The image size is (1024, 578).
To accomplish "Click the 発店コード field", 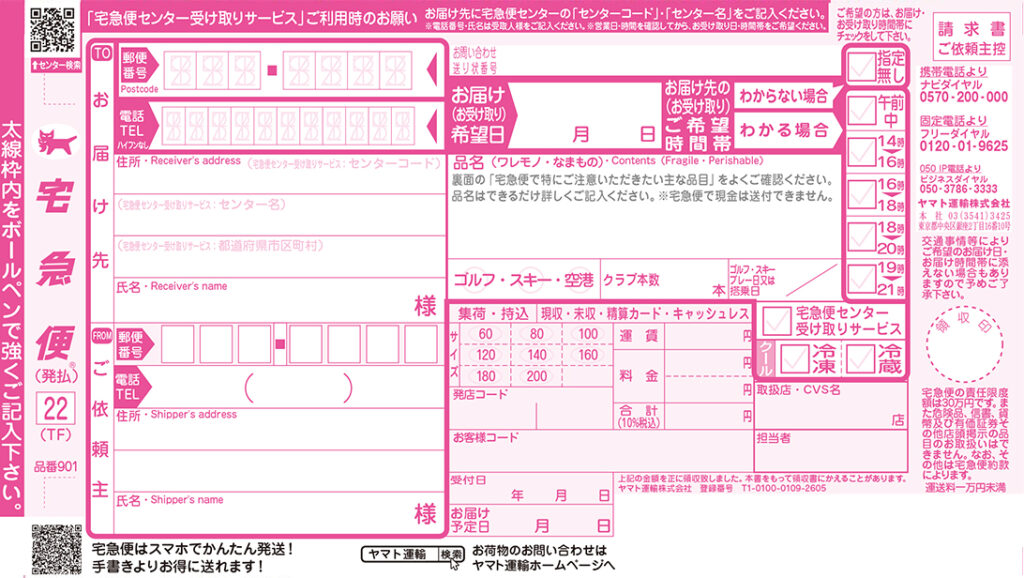I will (531, 408).
